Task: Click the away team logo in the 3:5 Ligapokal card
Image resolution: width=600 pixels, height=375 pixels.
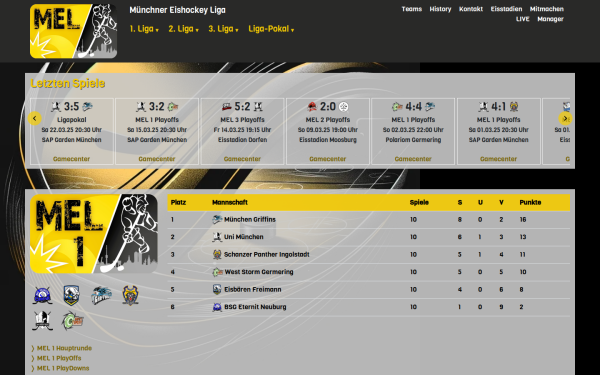Action: pyautogui.click(x=87, y=106)
